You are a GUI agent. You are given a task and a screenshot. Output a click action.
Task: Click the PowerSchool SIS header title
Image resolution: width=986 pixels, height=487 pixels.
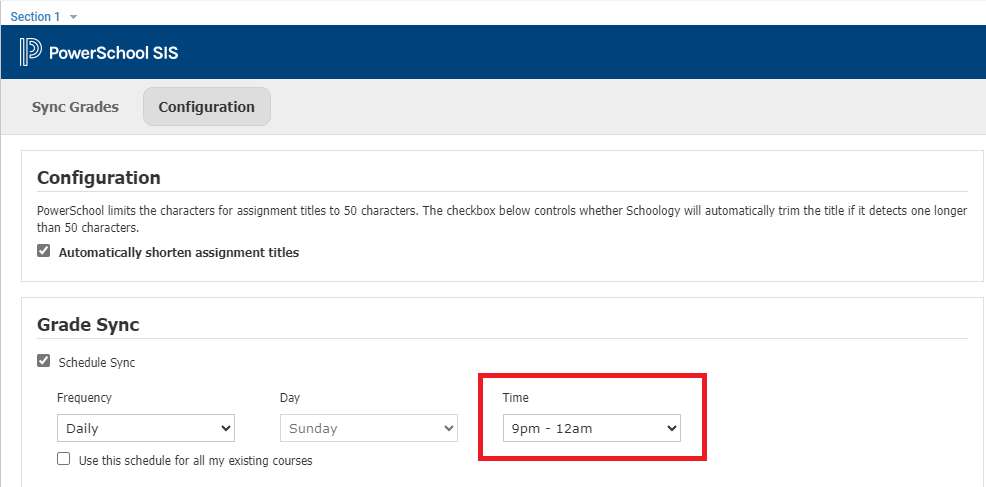(113, 53)
